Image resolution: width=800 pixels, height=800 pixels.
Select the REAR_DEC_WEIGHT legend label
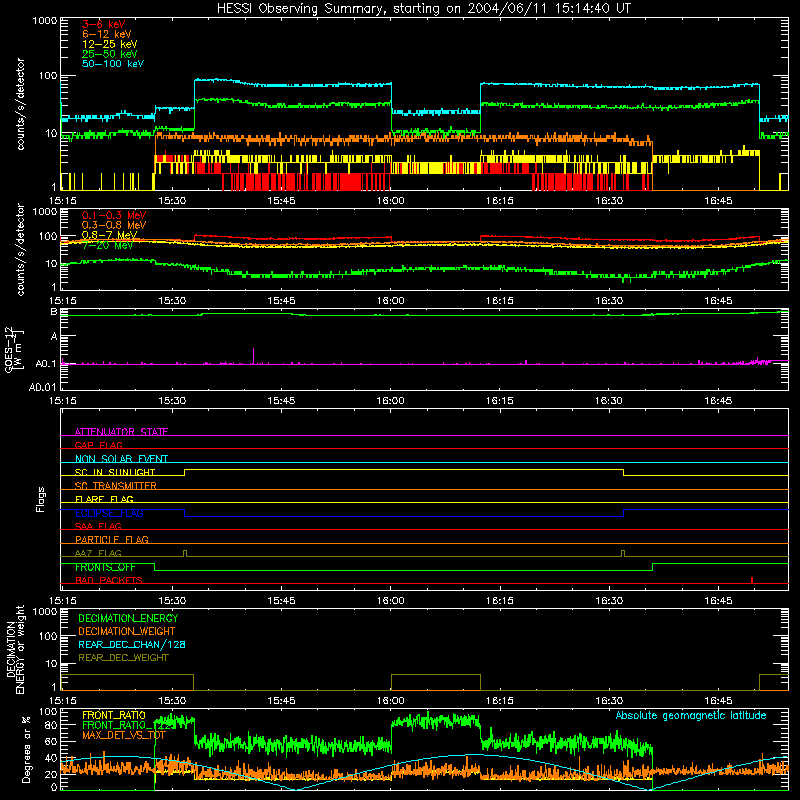[123, 658]
